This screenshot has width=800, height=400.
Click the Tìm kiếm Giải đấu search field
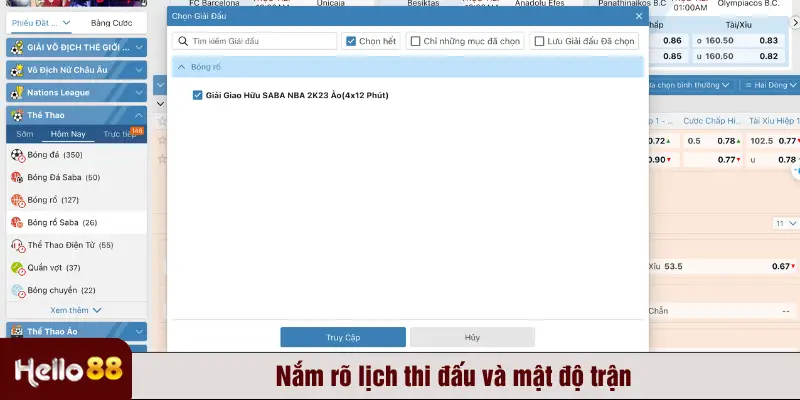click(255, 41)
